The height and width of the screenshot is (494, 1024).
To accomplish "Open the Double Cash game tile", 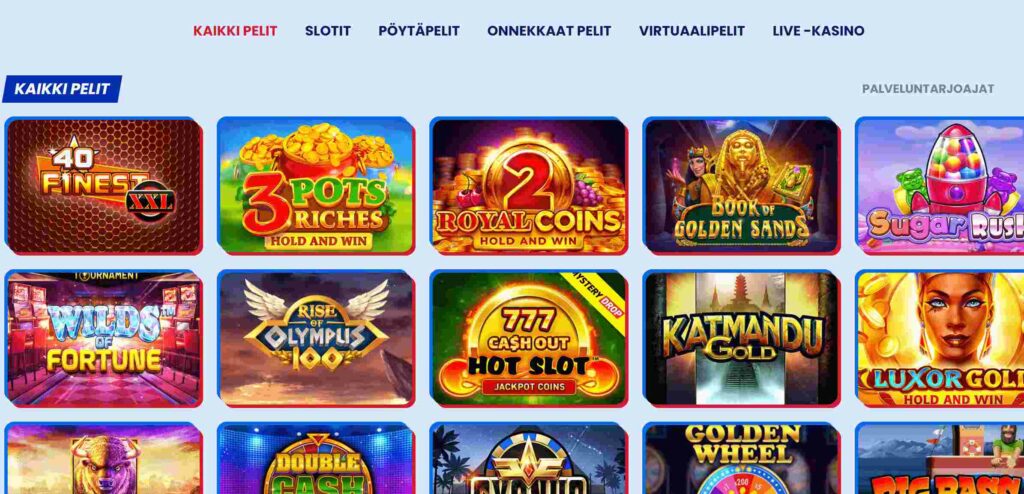I will click(x=316, y=458).
